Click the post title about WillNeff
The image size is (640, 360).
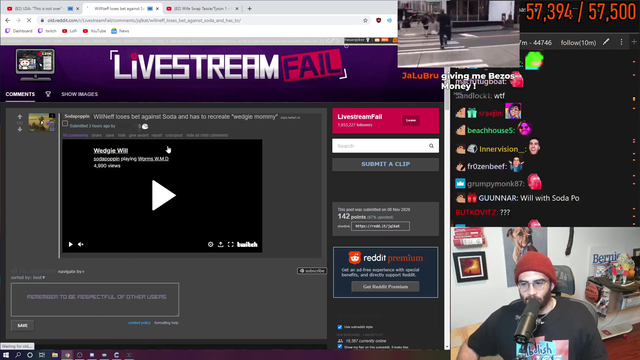tap(185, 117)
